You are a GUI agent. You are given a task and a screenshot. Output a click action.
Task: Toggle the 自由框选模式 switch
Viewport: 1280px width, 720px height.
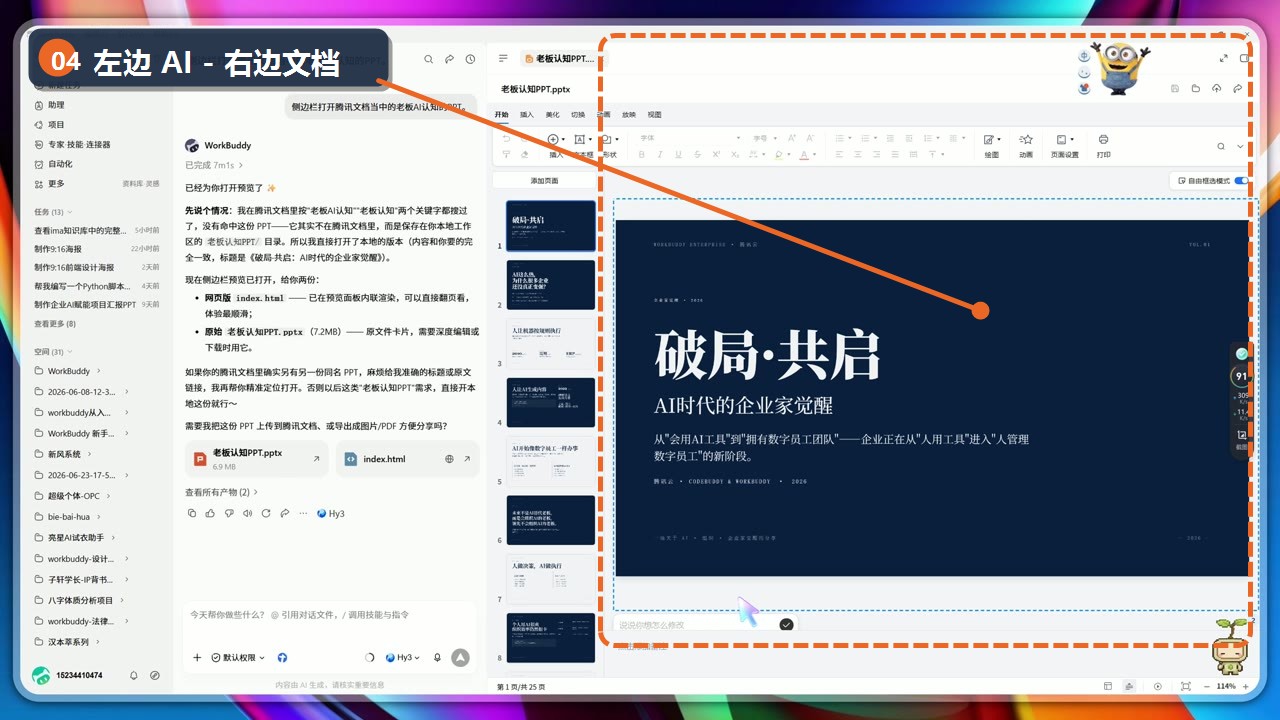pyautogui.click(x=1241, y=181)
